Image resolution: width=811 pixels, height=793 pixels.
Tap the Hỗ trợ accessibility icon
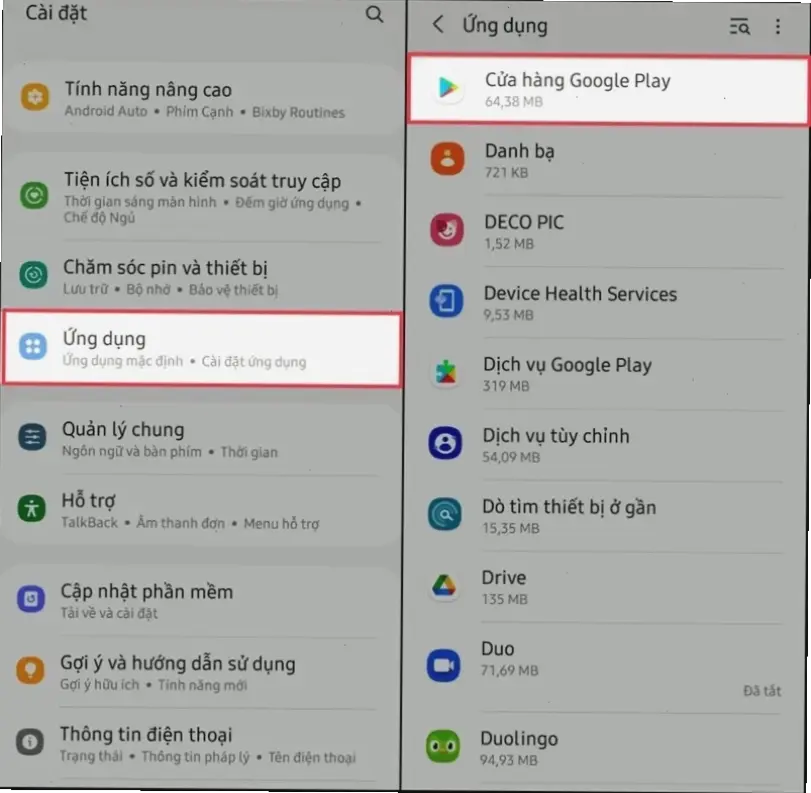[x=32, y=508]
